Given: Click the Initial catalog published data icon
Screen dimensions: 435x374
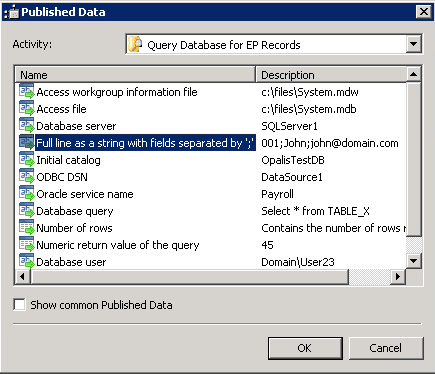Looking at the screenshot, I should click(x=27, y=160).
